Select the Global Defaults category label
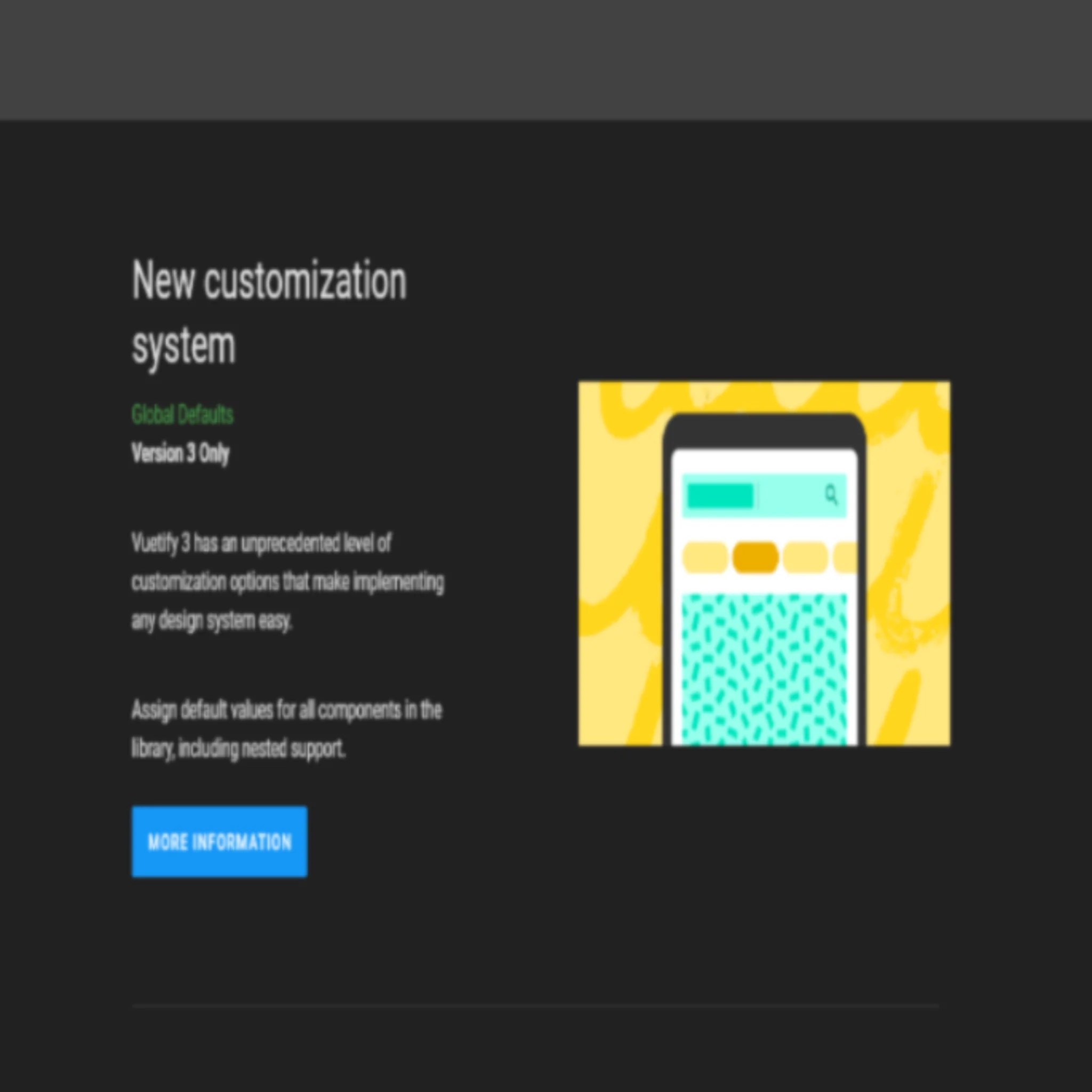Image resolution: width=1092 pixels, height=1092 pixels. [x=181, y=414]
